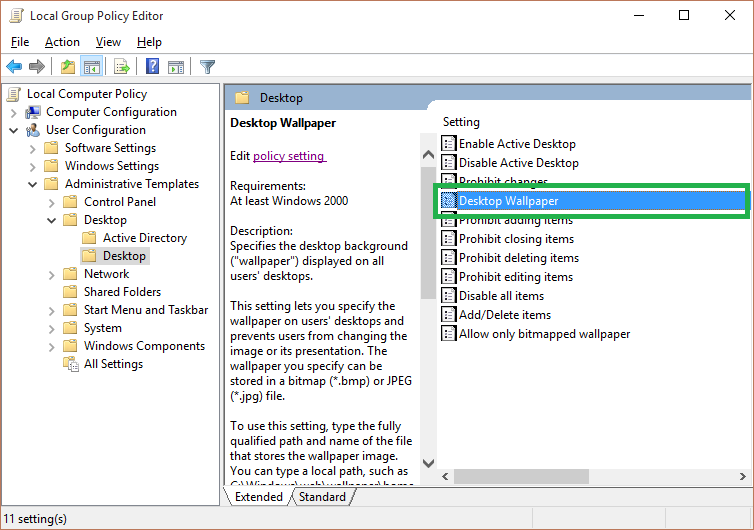
Task: Select Windows Components in the tree
Action: click(x=144, y=346)
